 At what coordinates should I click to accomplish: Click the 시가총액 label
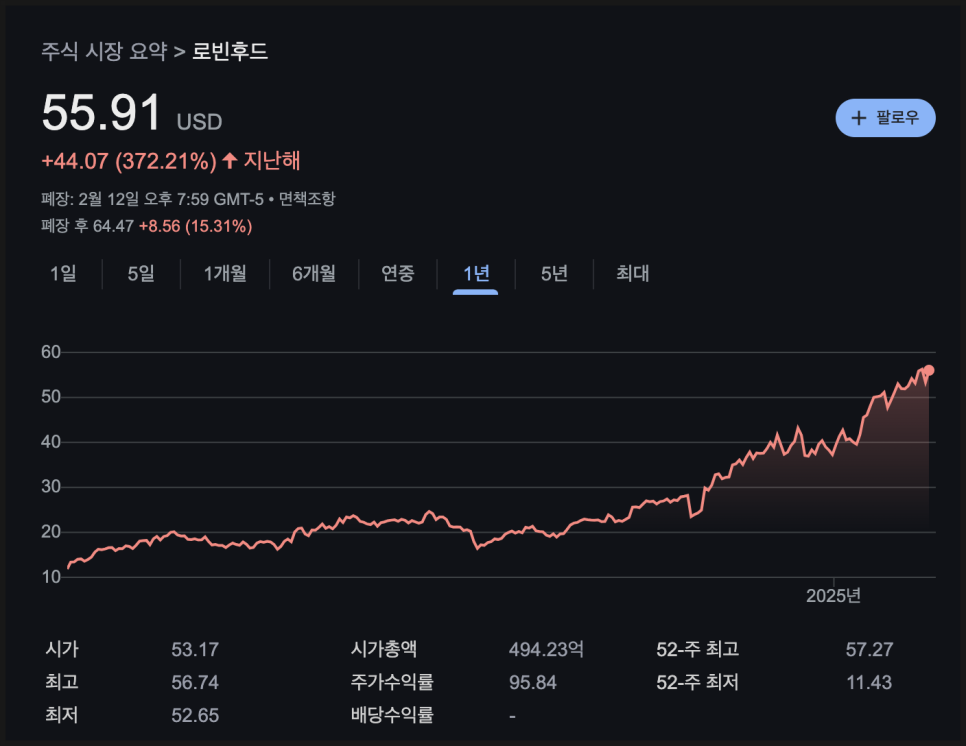coord(384,649)
